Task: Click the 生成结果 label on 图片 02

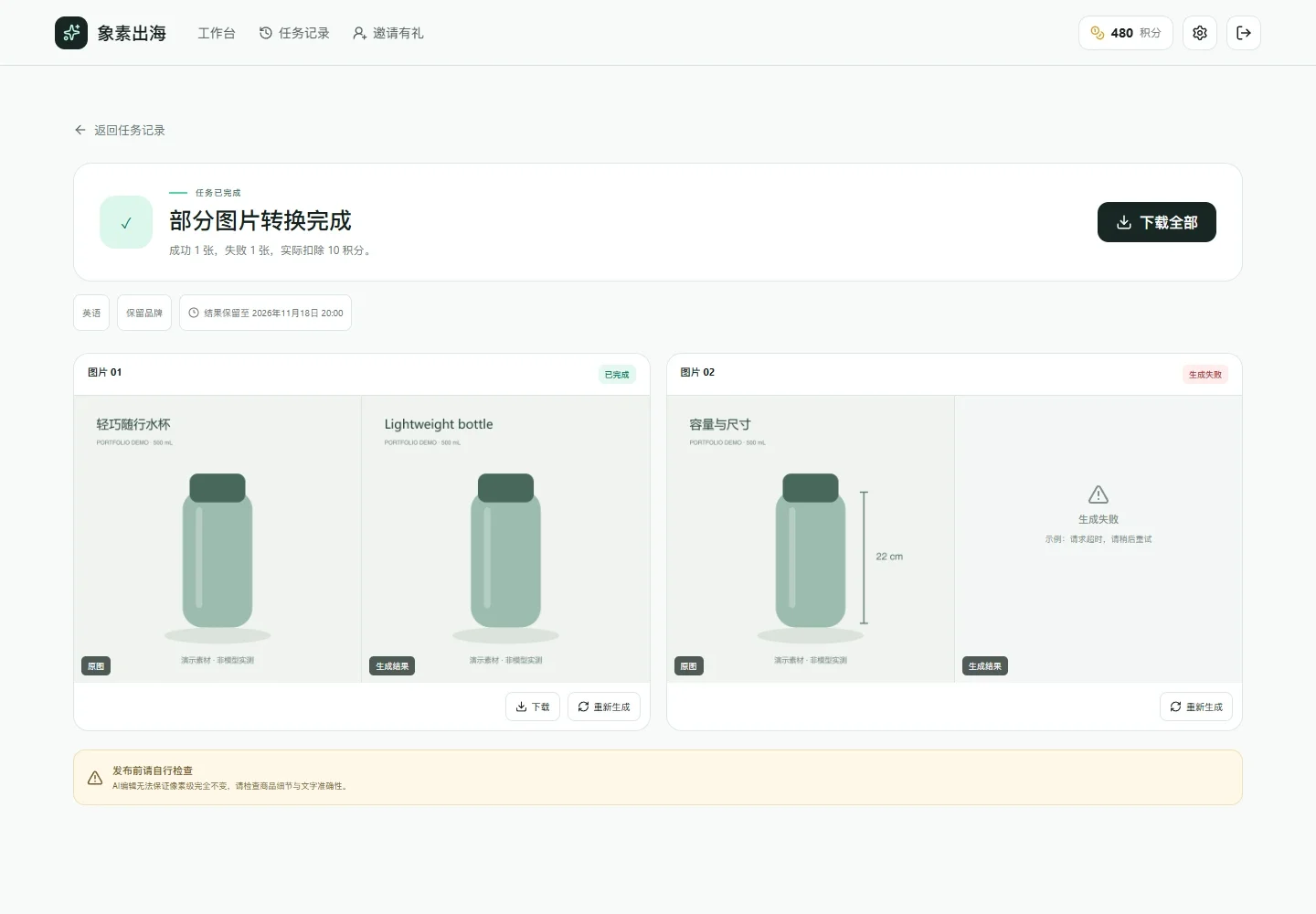Action: (x=985, y=666)
